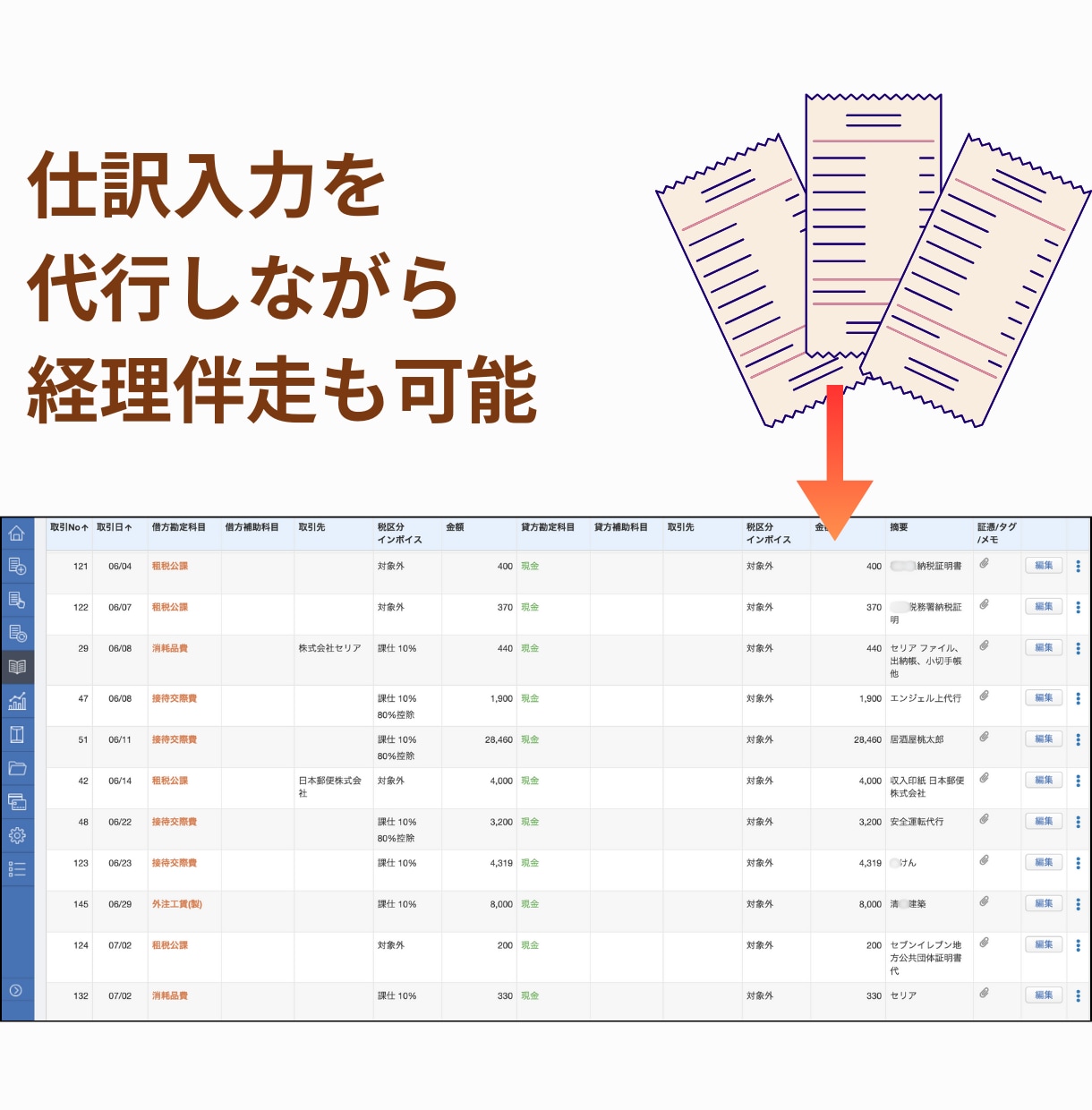1092x1110 pixels.
Task: Open the 接待交際費 link in row 47
Action: tap(175, 699)
